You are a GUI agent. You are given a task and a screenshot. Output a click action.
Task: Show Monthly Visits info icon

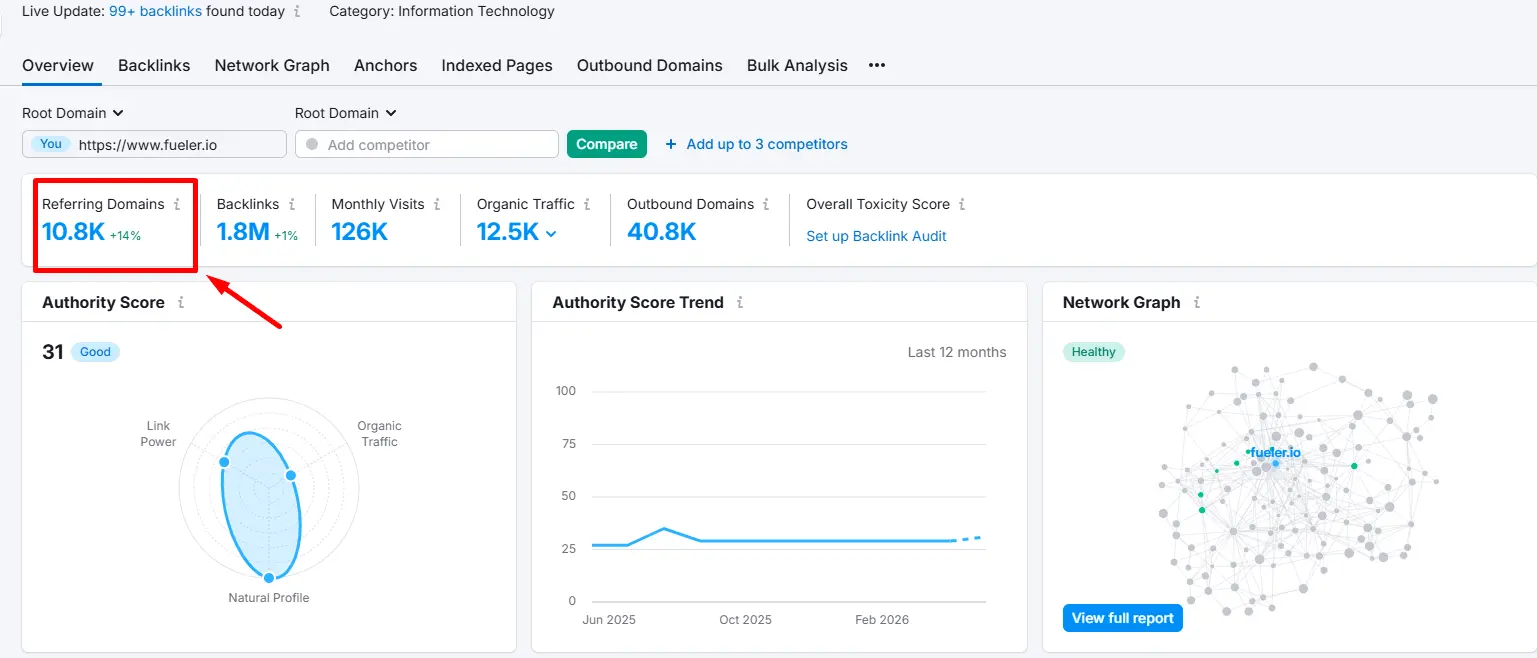tap(437, 204)
